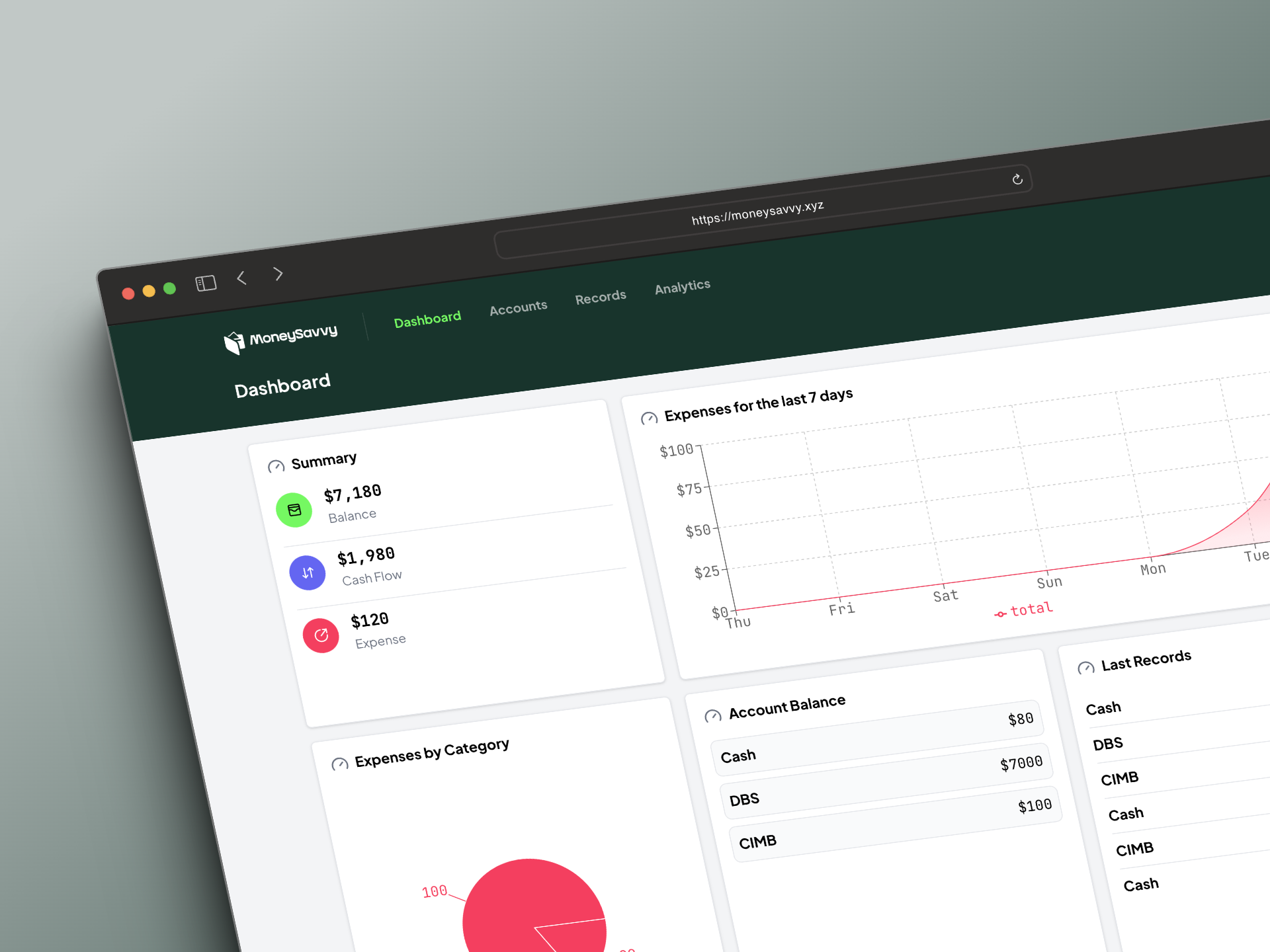The height and width of the screenshot is (952, 1270).
Task: Switch to the Records tab
Action: point(600,297)
